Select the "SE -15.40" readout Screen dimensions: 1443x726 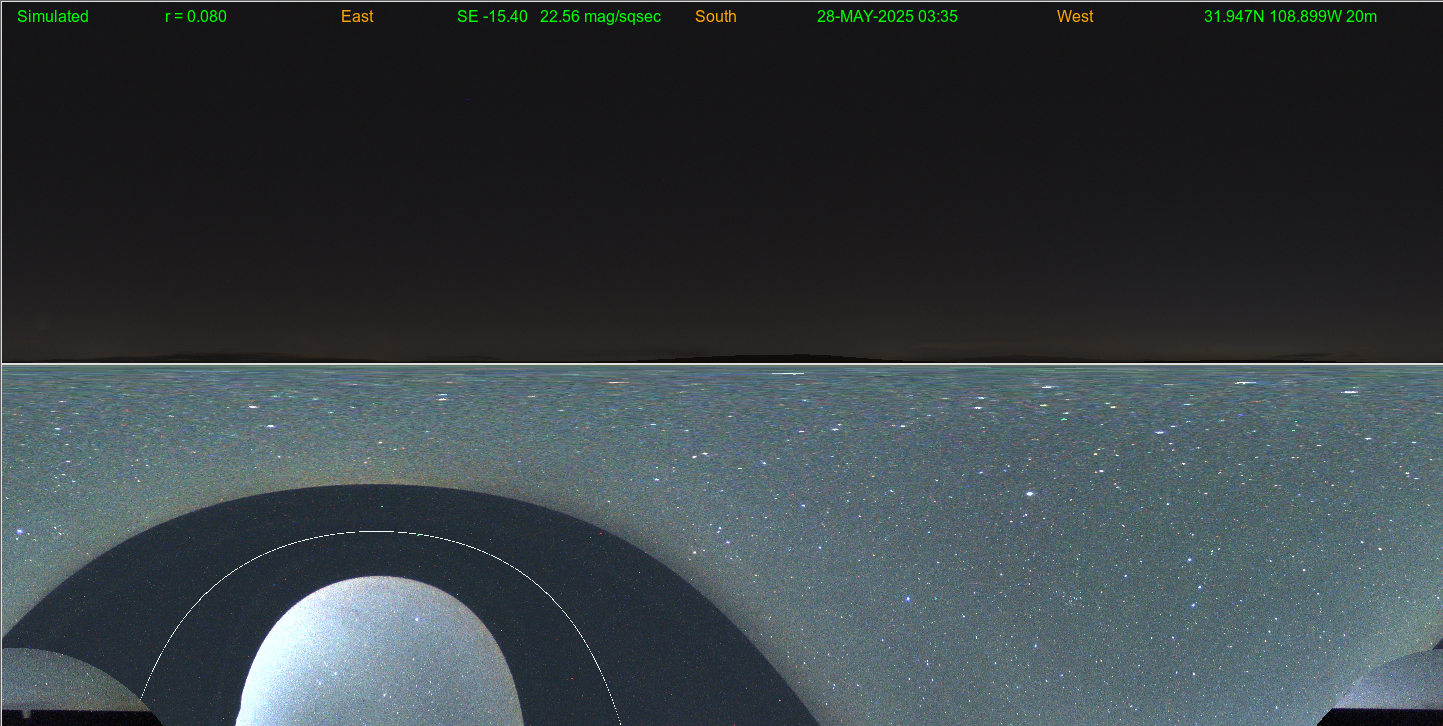coord(492,17)
